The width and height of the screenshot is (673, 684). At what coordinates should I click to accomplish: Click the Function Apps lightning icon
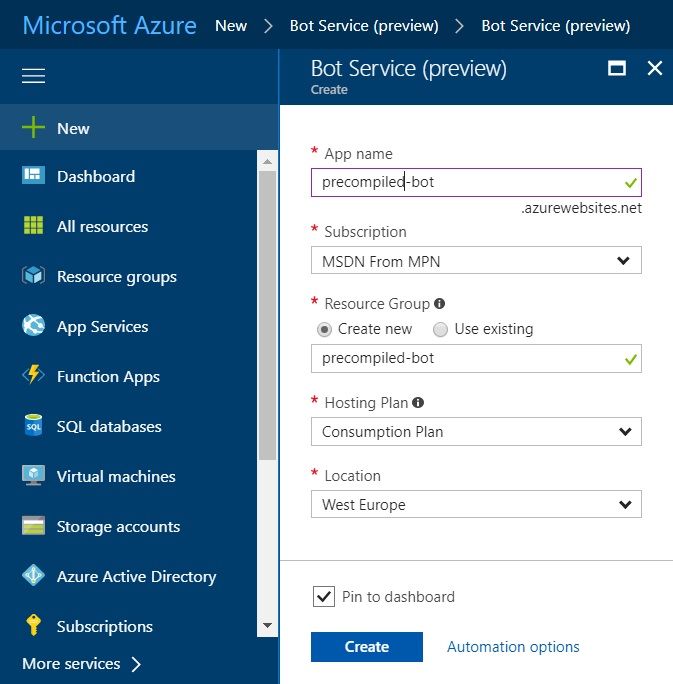click(34, 376)
